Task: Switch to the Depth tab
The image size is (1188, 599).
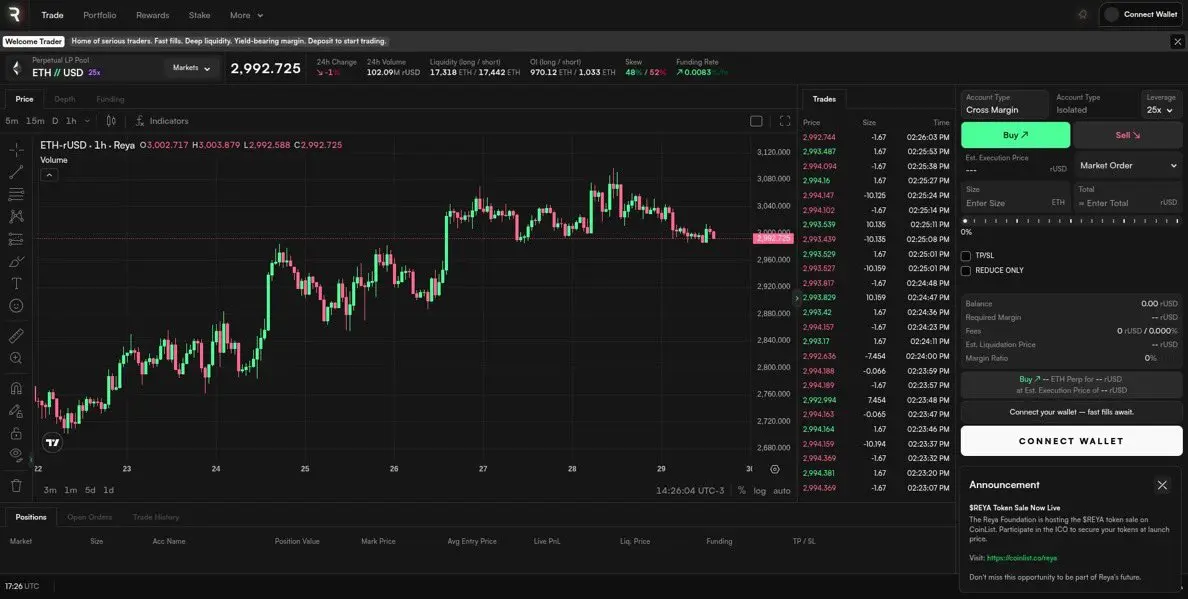Action: (65, 99)
